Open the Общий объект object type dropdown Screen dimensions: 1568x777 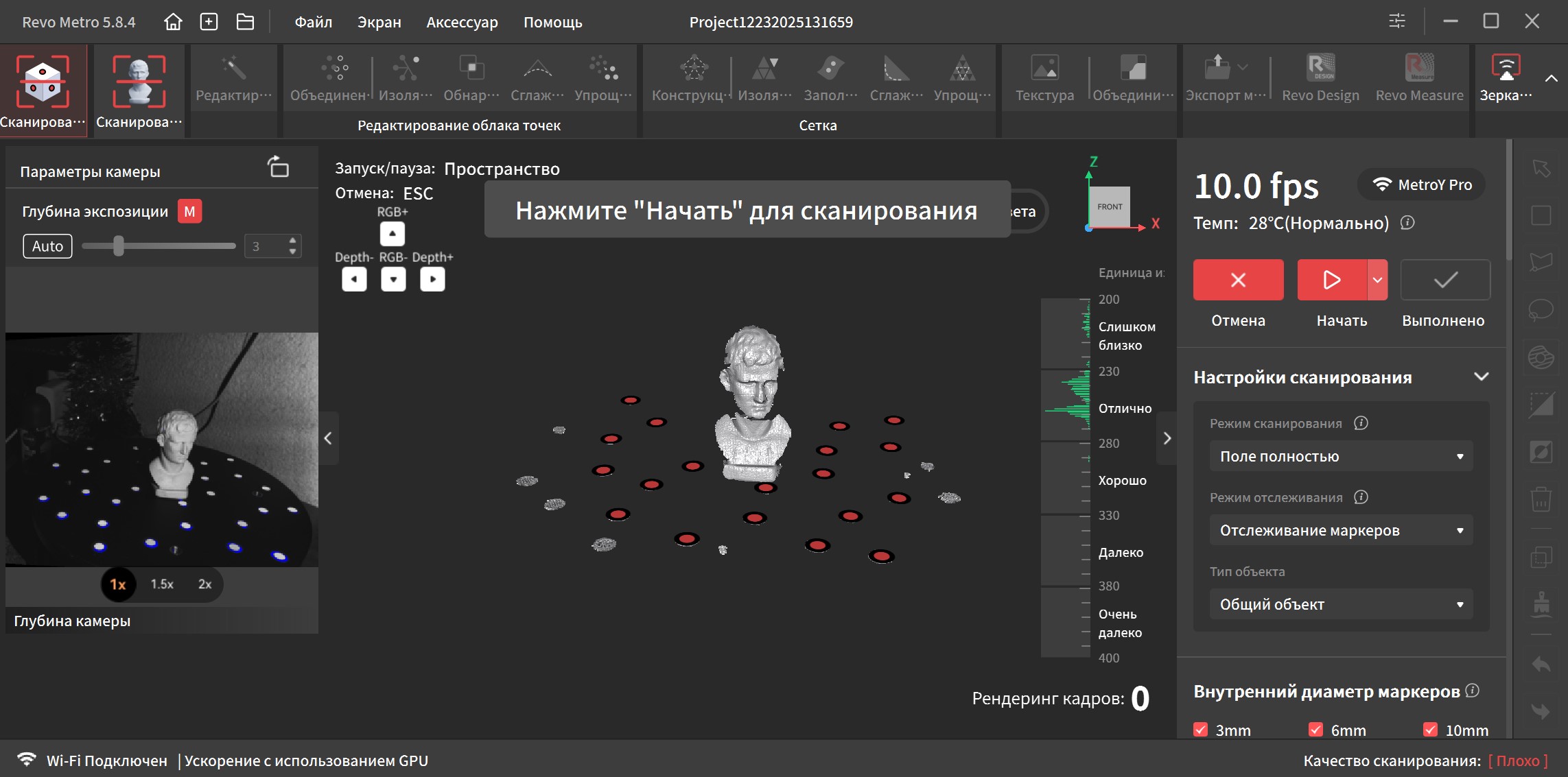1341,604
